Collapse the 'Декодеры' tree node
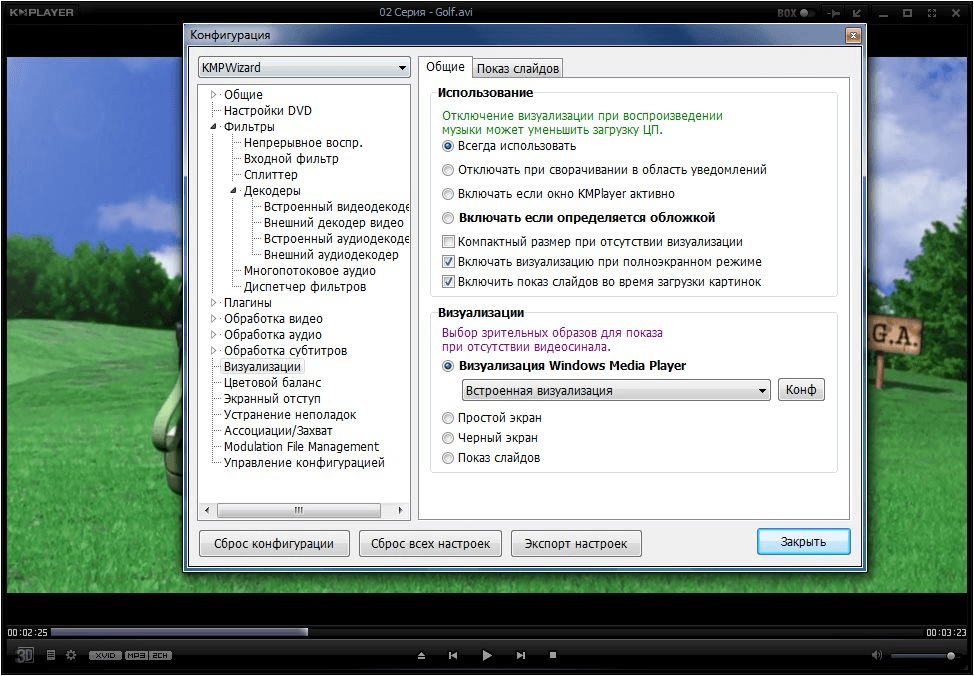 (x=233, y=191)
